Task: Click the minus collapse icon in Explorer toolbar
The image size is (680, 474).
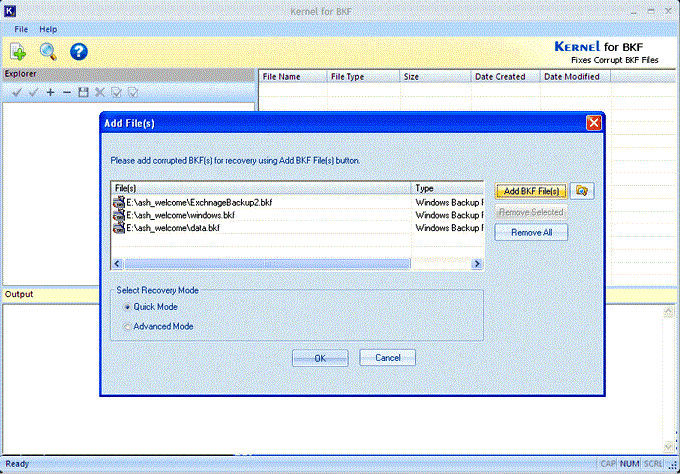Action: [67, 92]
